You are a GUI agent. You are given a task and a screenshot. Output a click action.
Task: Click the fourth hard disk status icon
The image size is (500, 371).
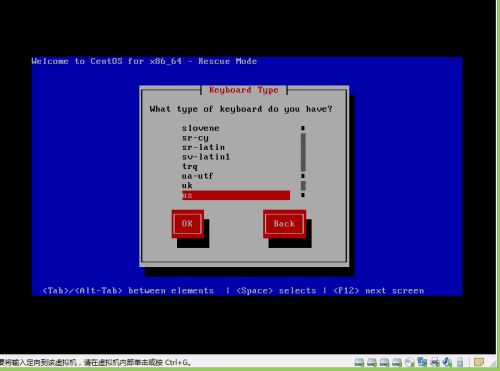pos(397,362)
